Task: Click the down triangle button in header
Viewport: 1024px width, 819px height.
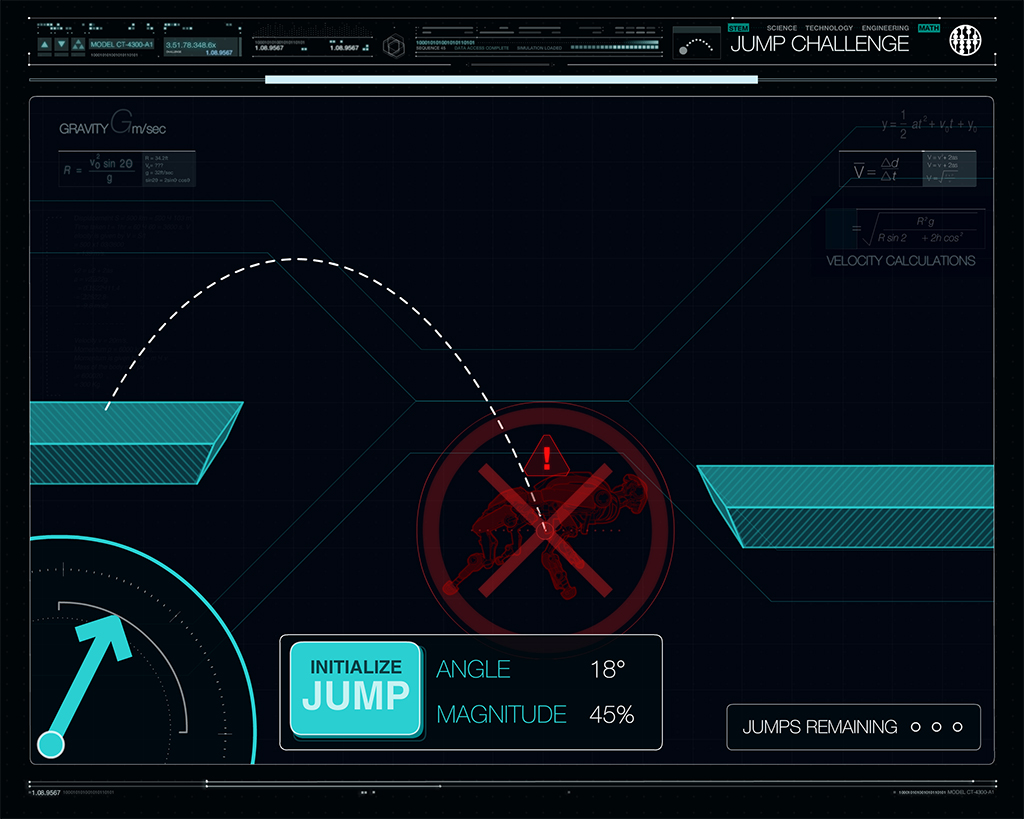Action: [61, 44]
